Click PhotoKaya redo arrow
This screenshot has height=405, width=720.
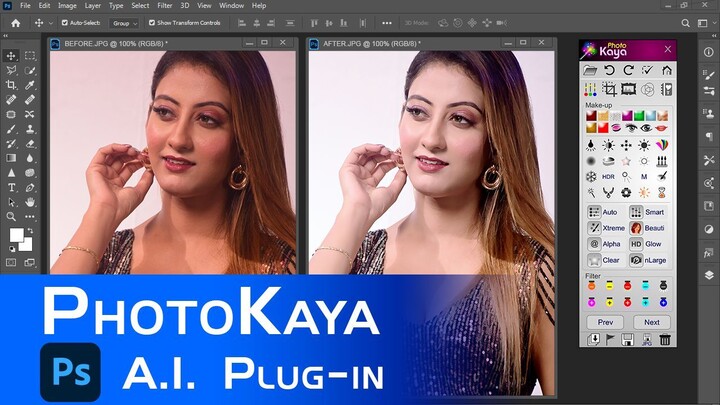[628, 70]
